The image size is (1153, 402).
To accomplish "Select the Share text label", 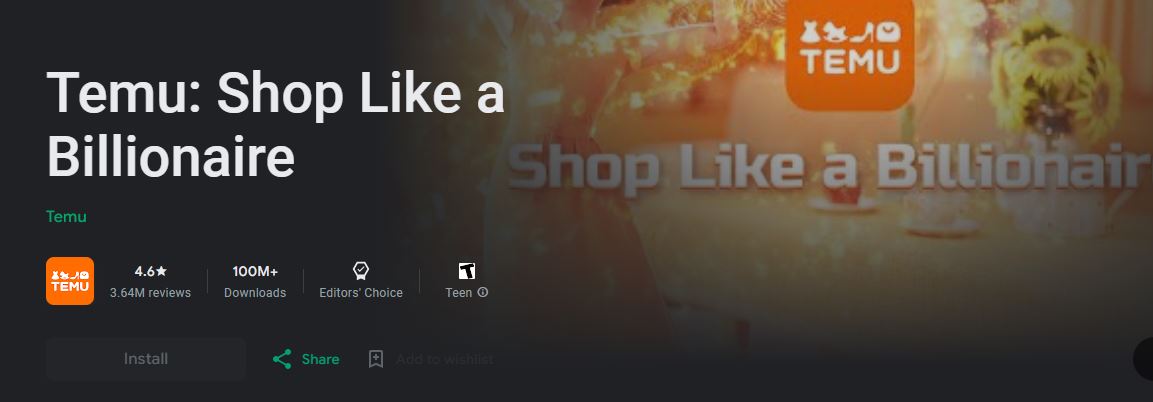I will pyautogui.click(x=320, y=359).
